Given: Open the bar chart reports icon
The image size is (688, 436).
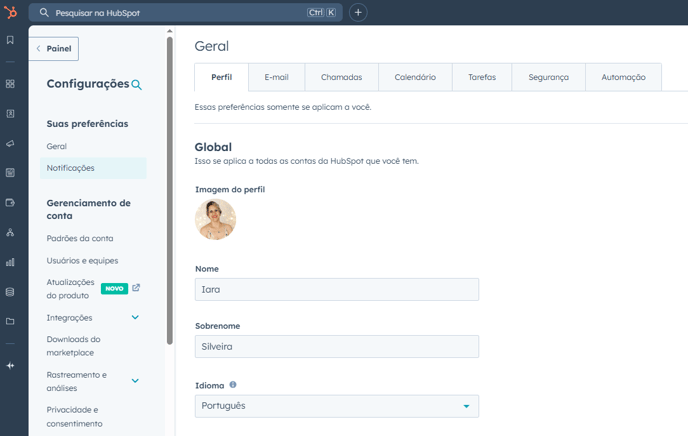Looking at the screenshot, I should pyautogui.click(x=10, y=262).
